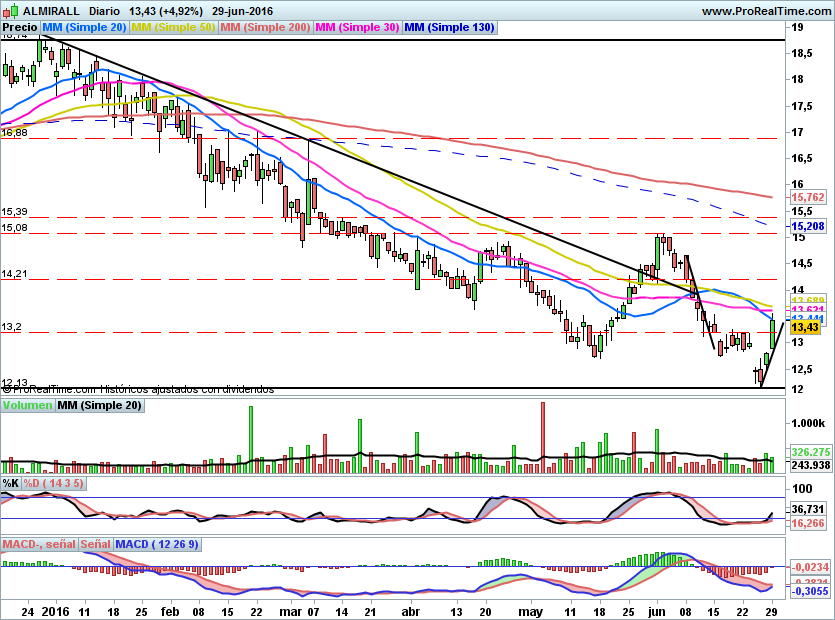Open the %D (14 3 5) settings label
The width and height of the screenshot is (835, 620).
pyautogui.click(x=54, y=483)
